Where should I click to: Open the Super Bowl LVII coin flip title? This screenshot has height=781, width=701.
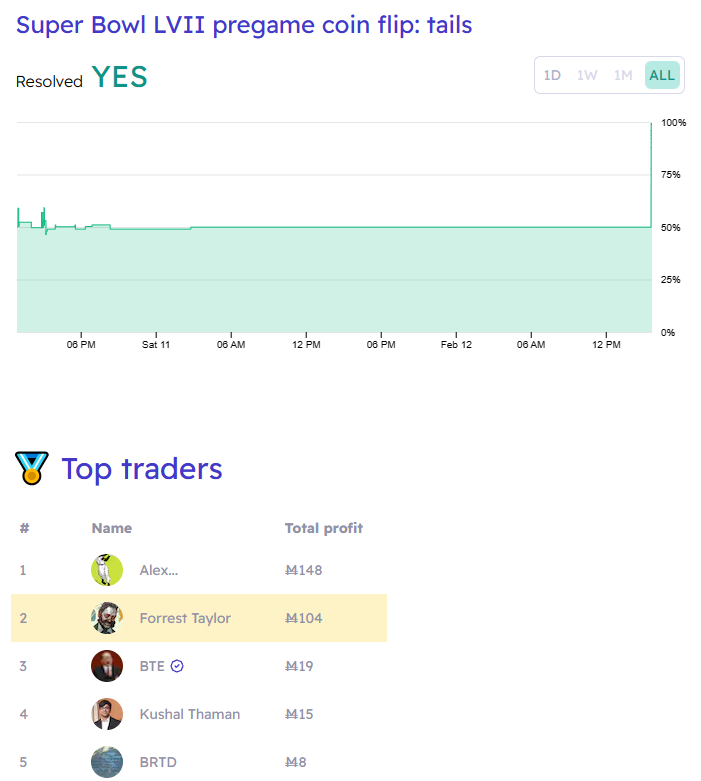pos(244,25)
